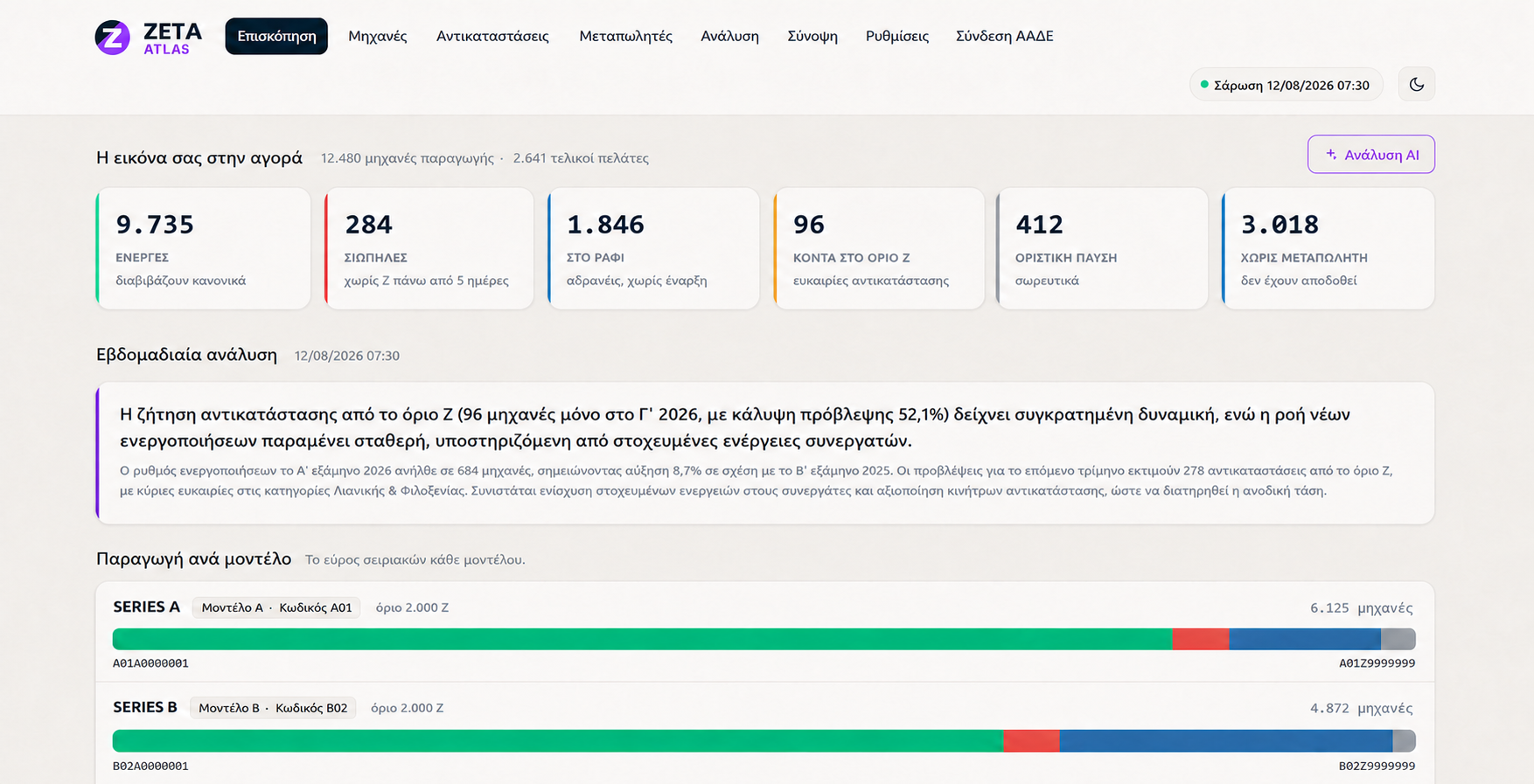This screenshot has height=784, width=1534.
Task: Click the red segment of Series A bar
Action: [1200, 639]
